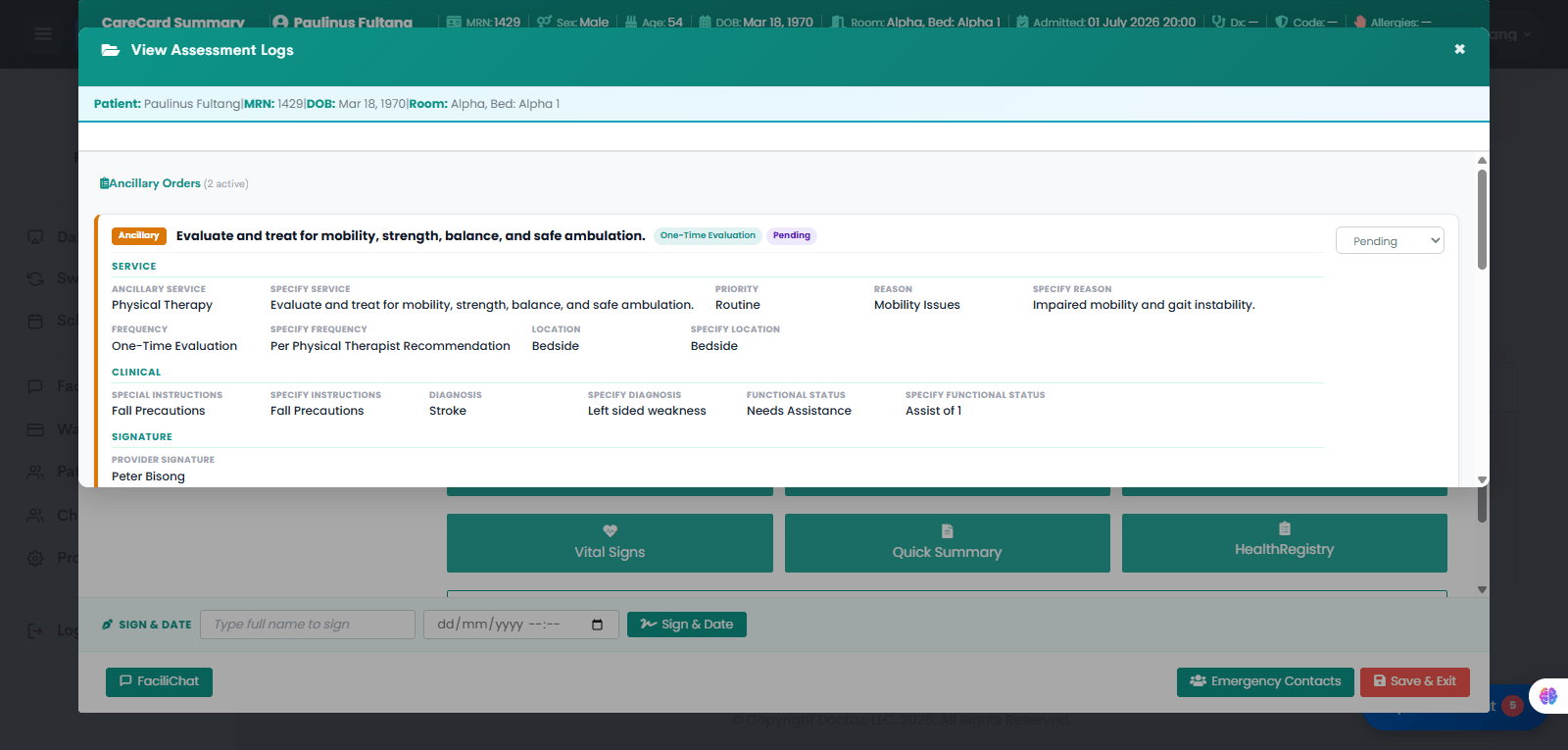Focus the full name signature field
Viewport: 1568px width, 750px height.
click(308, 625)
